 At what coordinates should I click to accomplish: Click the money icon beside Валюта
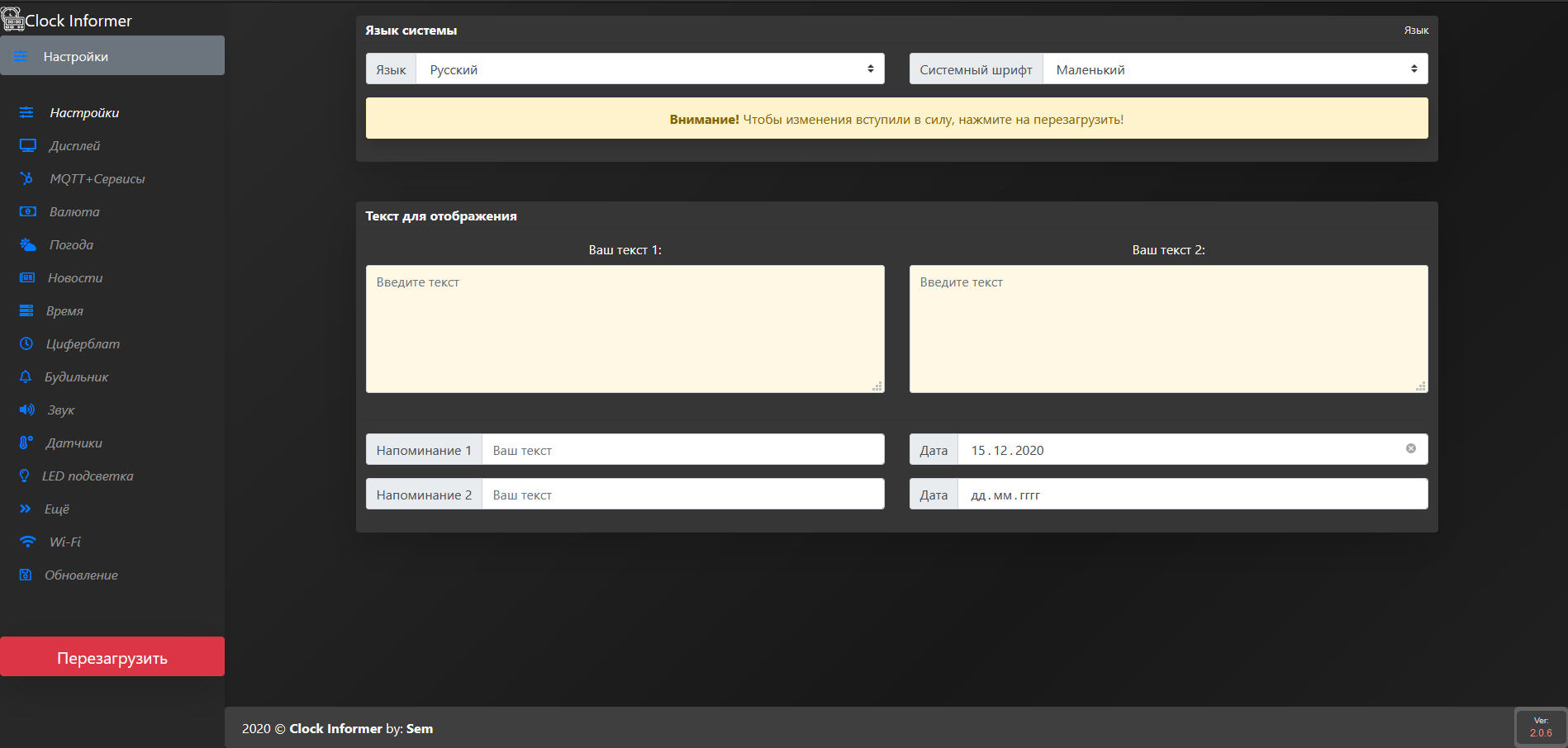27,211
